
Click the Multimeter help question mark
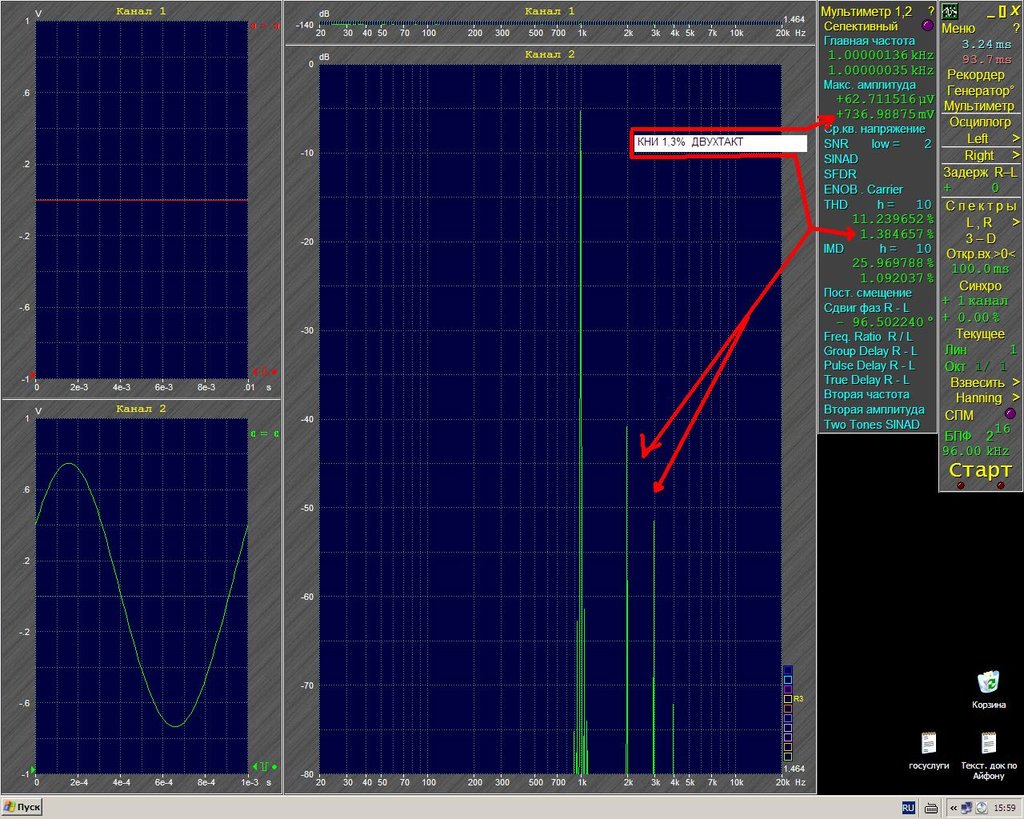pyautogui.click(x=931, y=12)
